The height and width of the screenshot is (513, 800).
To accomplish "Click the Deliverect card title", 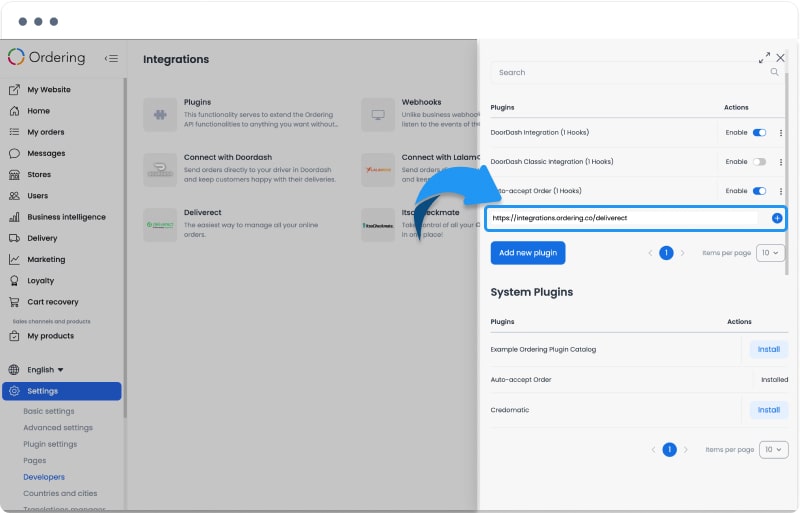I will [x=203, y=212].
